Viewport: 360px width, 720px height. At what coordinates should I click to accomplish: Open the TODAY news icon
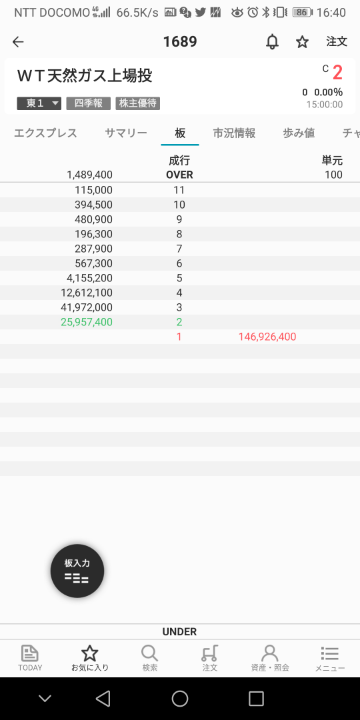[x=30, y=658]
